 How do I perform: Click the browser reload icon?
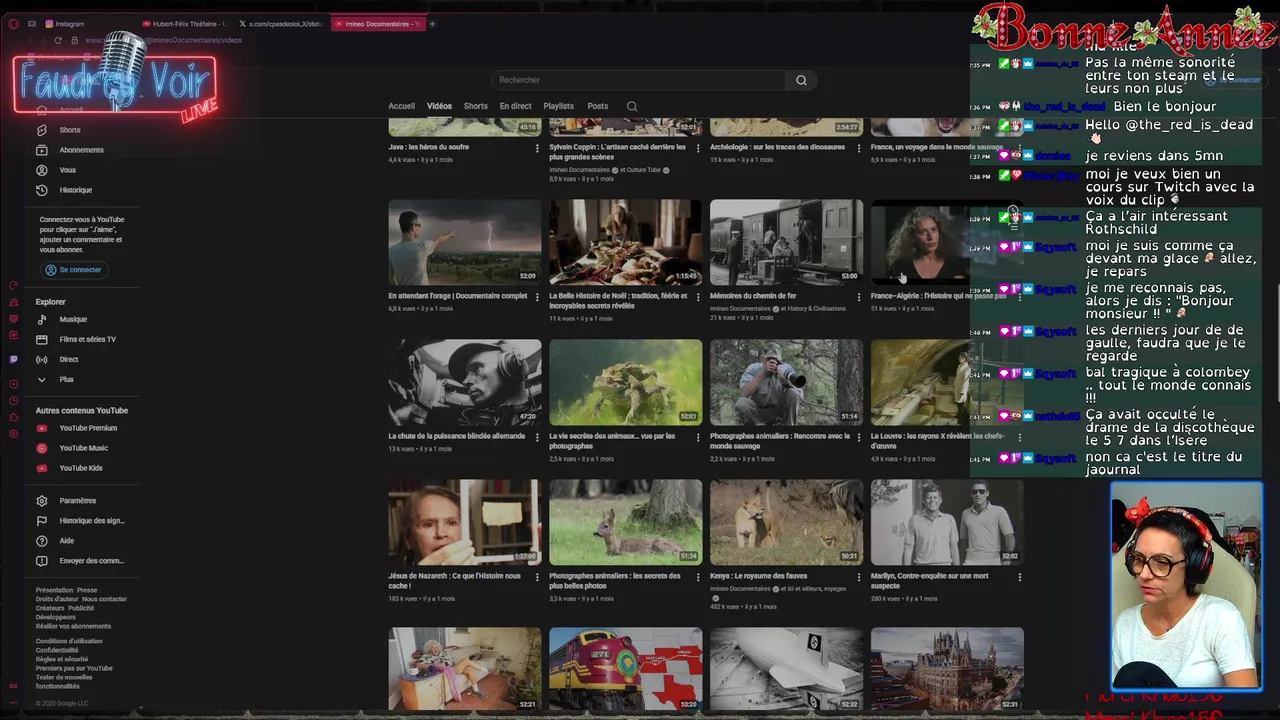pos(58,40)
